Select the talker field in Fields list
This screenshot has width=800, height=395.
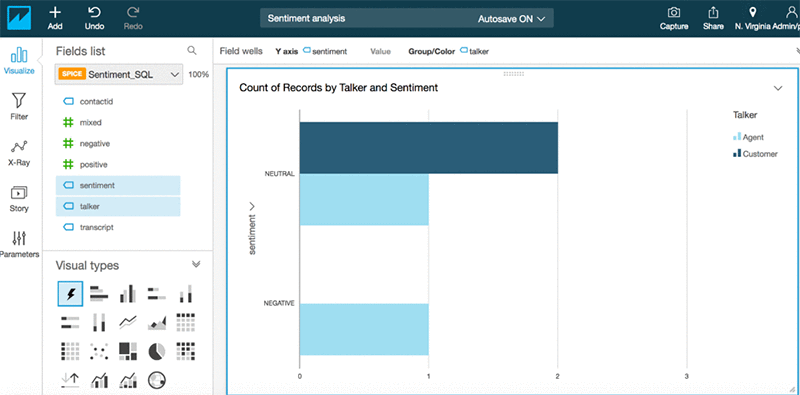pos(118,206)
